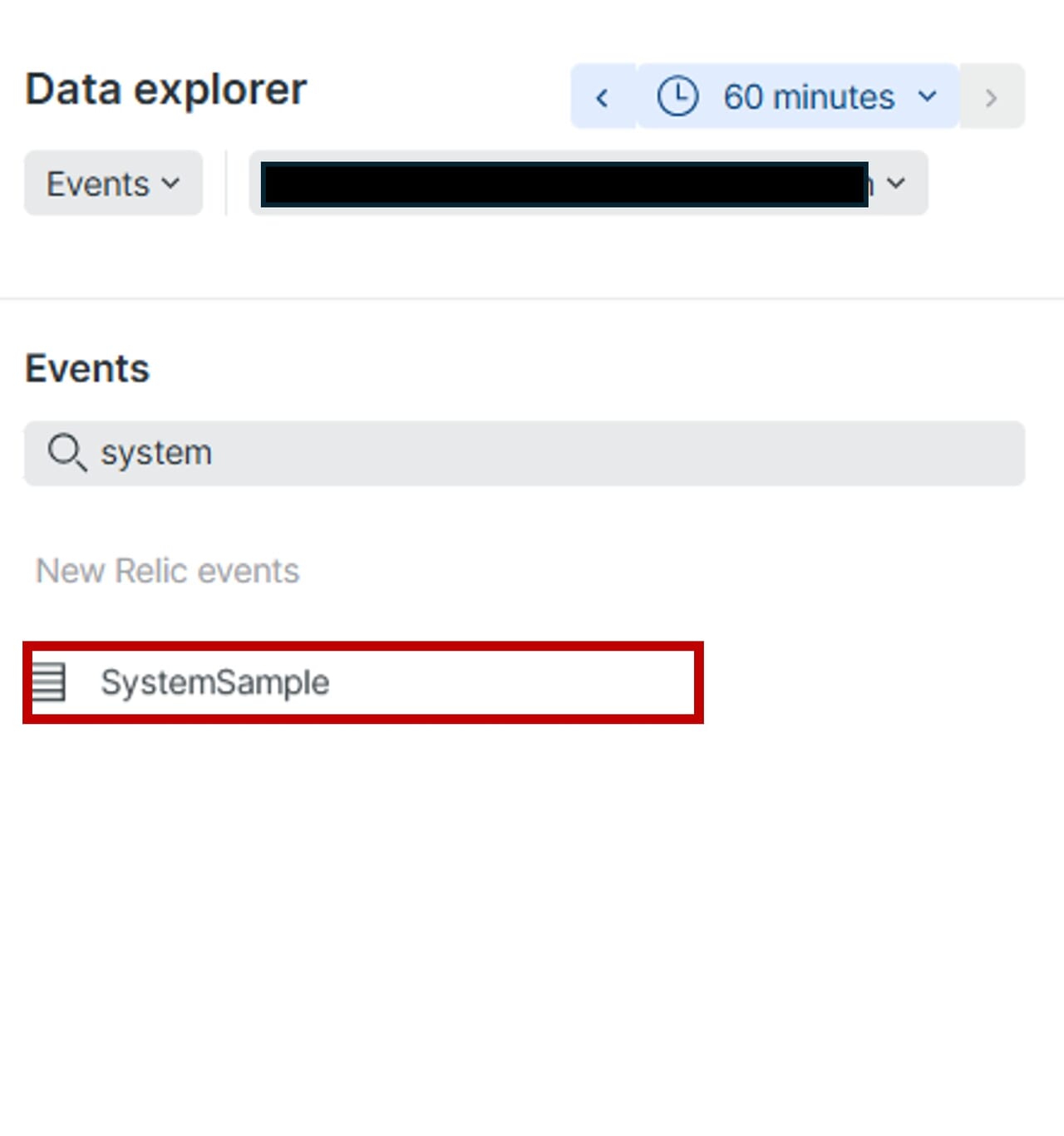This screenshot has width=1064, height=1136.
Task: Click the clock icon in time picker
Action: pyautogui.click(x=677, y=96)
